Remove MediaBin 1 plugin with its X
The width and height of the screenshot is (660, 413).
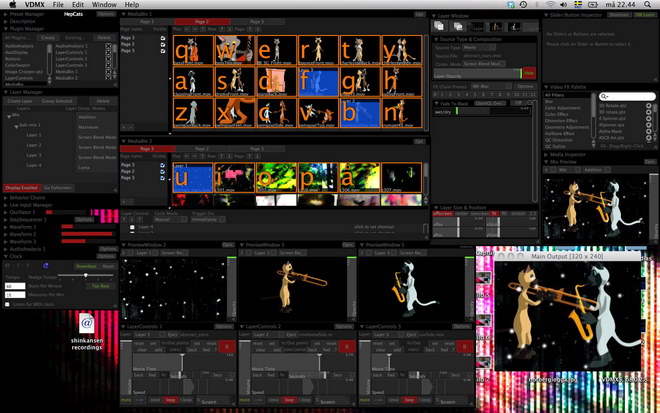(108, 72)
